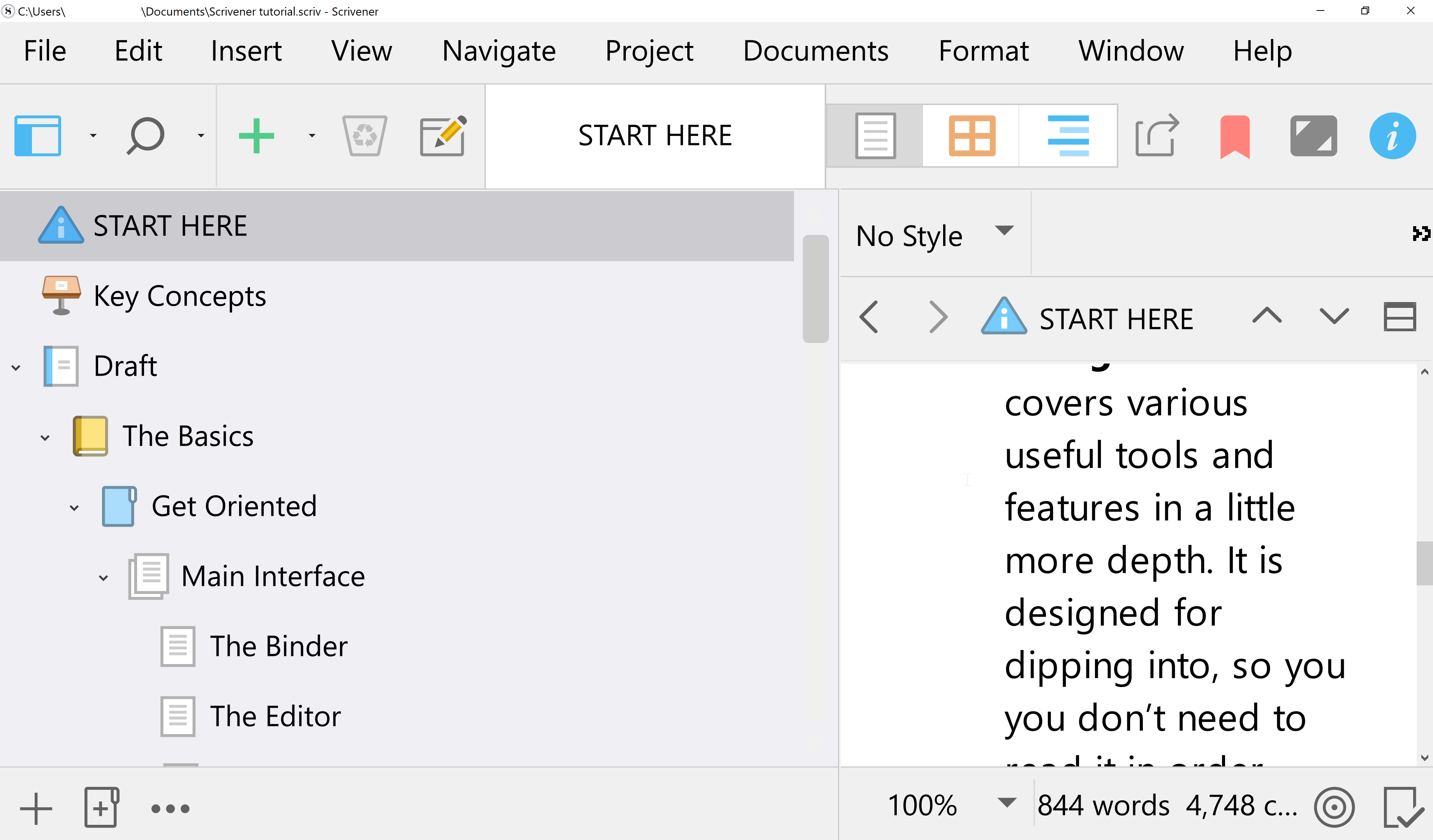Go to previous document up arrow
This screenshot has height=840, width=1433.
[1267, 315]
